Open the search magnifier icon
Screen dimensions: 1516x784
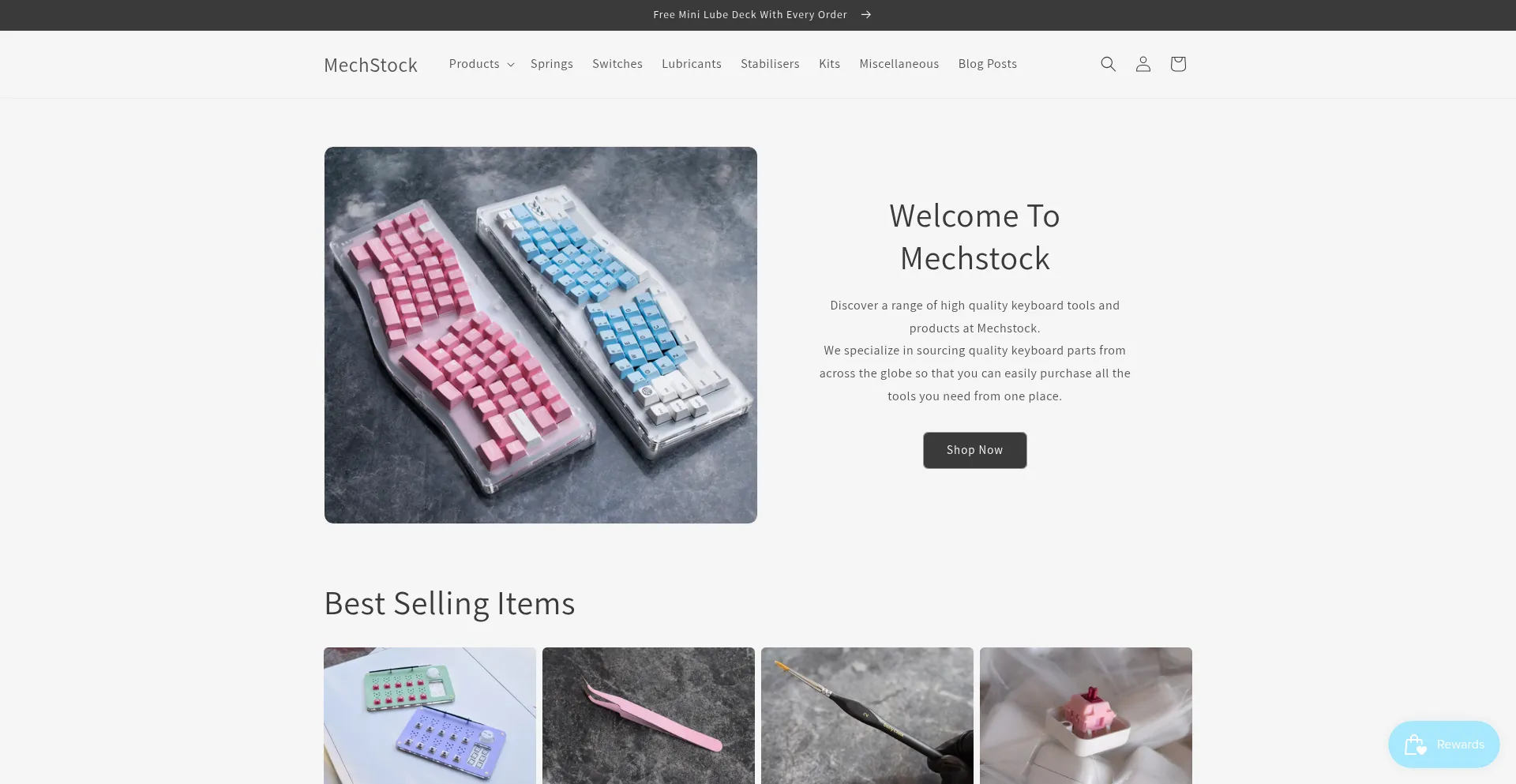(1108, 64)
